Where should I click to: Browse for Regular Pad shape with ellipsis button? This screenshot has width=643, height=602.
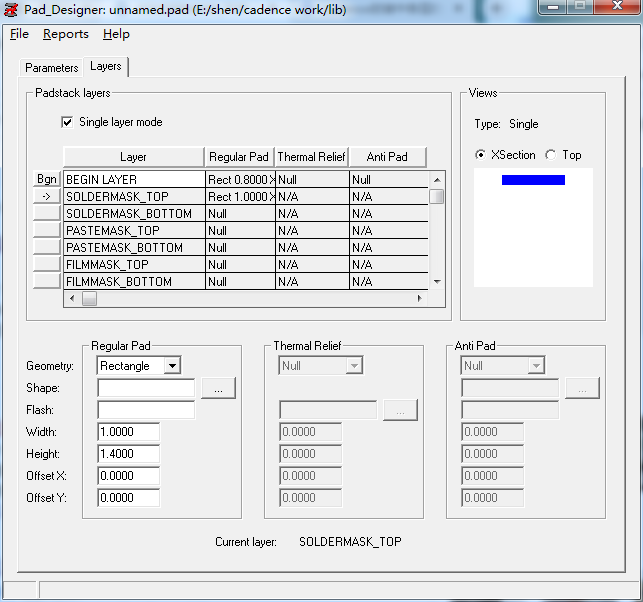(218, 388)
